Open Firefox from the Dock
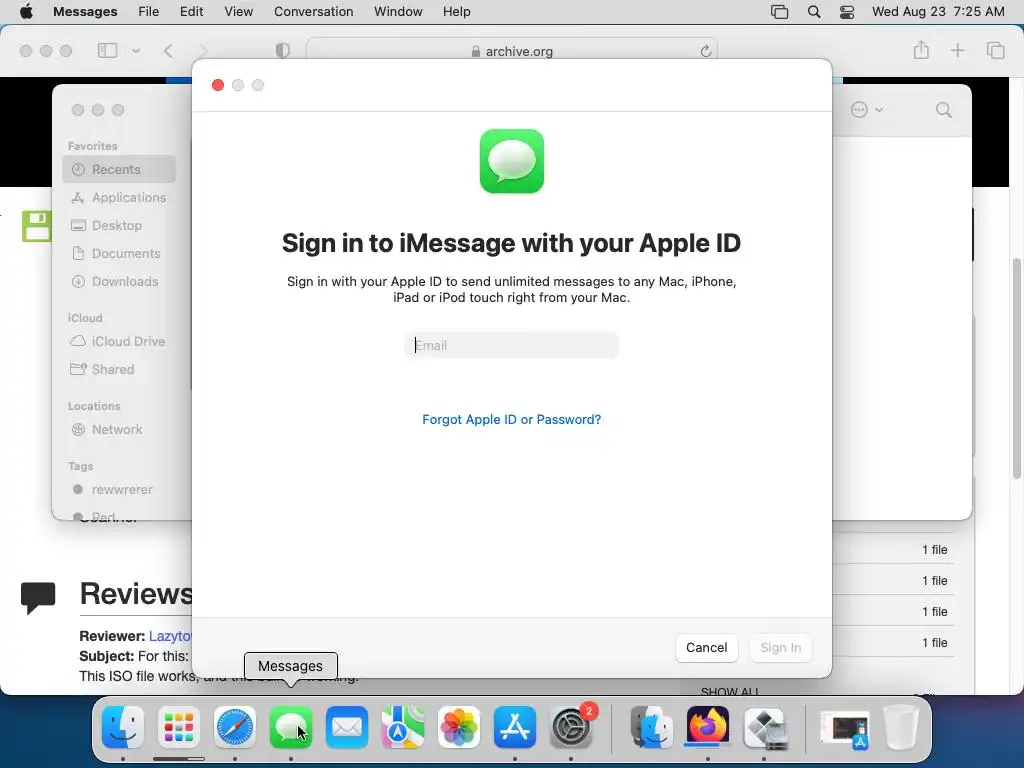Viewport: 1024px width, 768px height. [x=708, y=726]
